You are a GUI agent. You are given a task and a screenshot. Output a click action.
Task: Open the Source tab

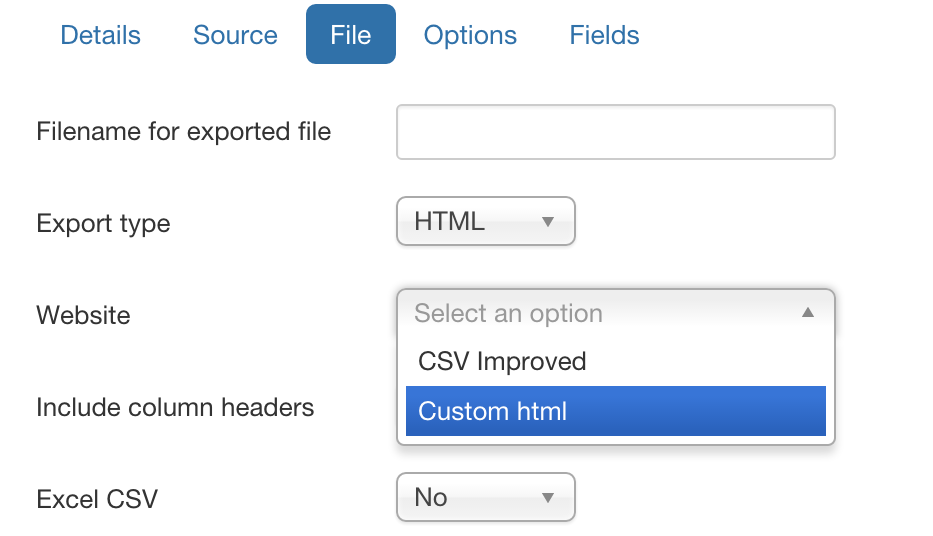(235, 35)
